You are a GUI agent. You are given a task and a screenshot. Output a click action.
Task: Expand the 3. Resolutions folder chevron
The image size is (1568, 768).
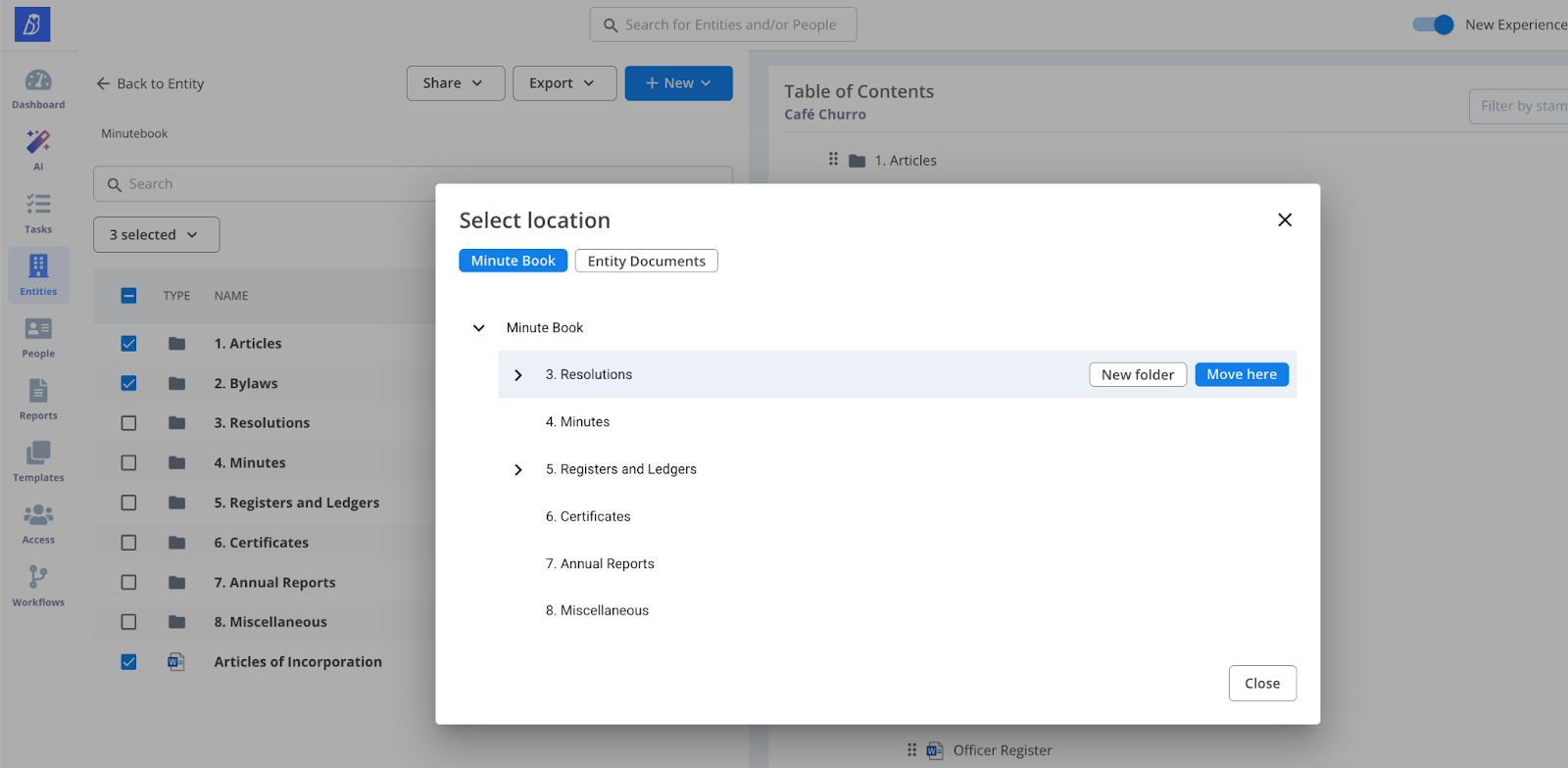click(x=518, y=375)
